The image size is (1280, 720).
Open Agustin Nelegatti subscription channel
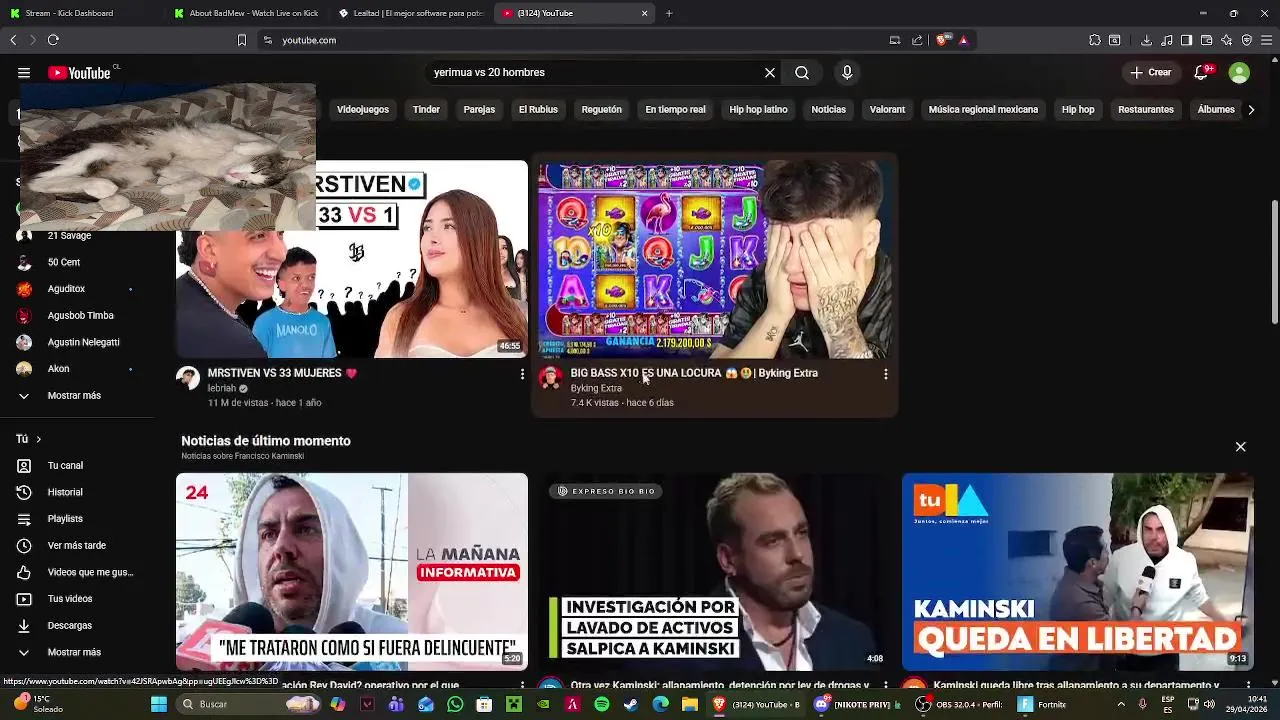tap(83, 342)
